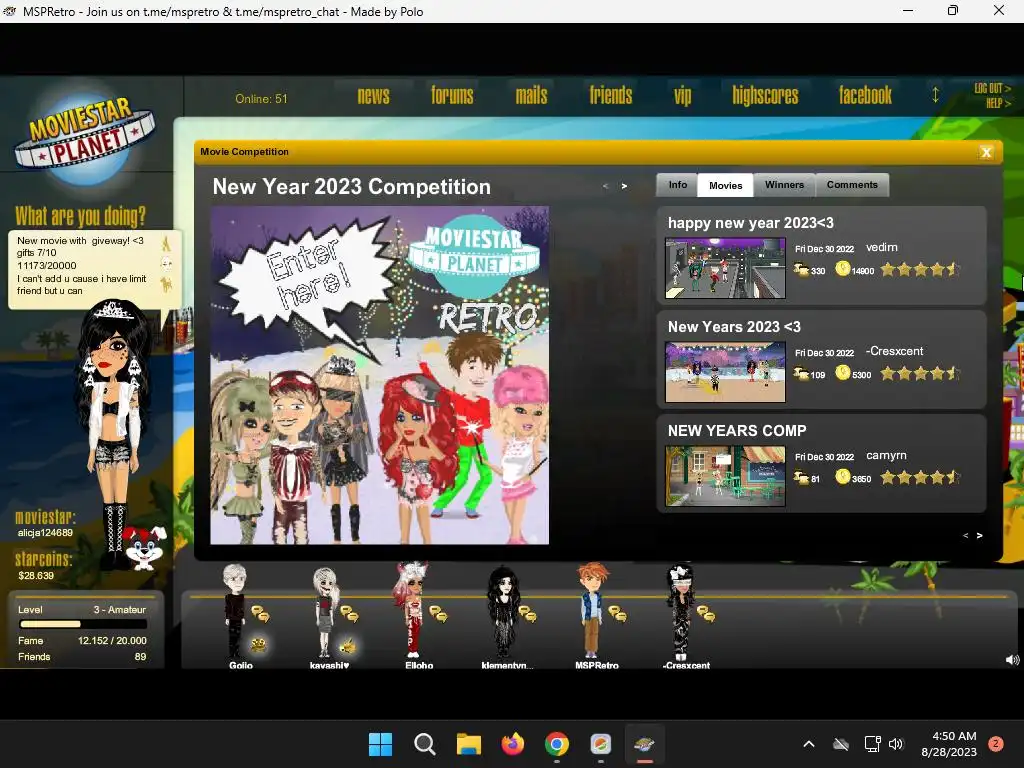Image resolution: width=1024 pixels, height=768 pixels.
Task: Click gold badge icon beside Golio
Action: [x=259, y=645]
